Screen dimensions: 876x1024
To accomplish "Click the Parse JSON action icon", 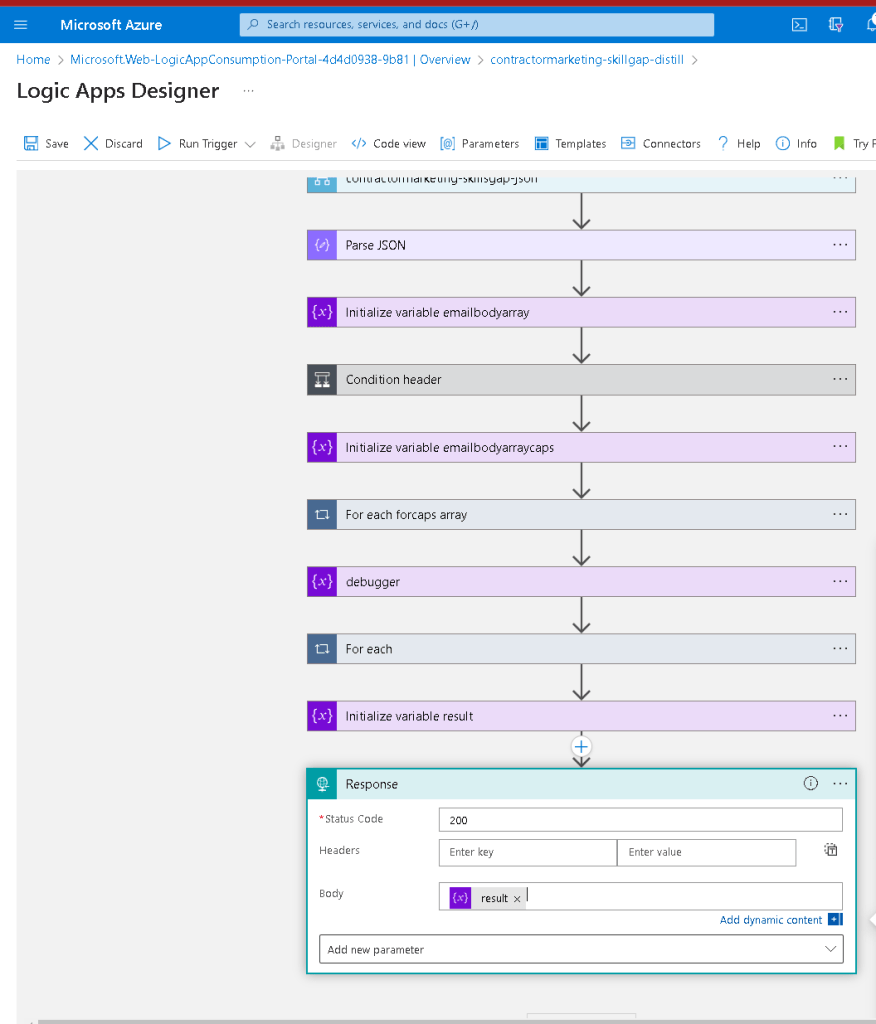I will point(322,245).
